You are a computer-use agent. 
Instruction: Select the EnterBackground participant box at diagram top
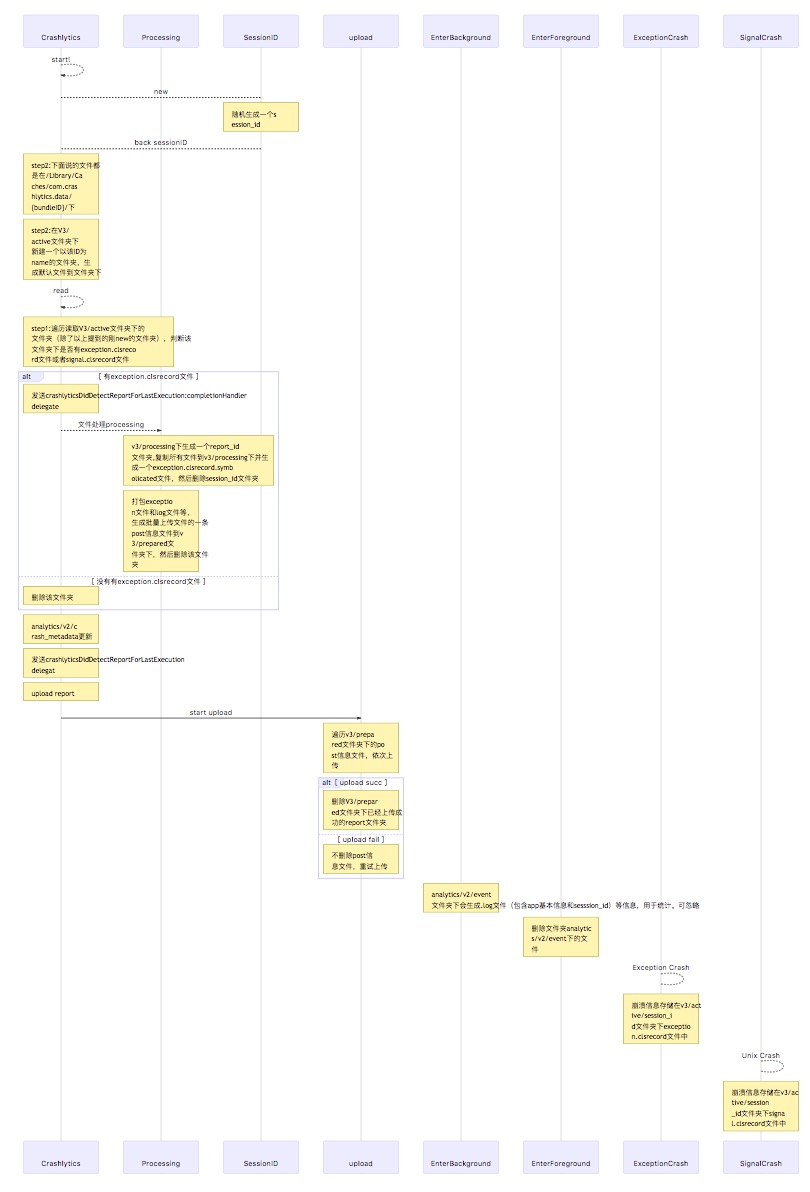(460, 31)
